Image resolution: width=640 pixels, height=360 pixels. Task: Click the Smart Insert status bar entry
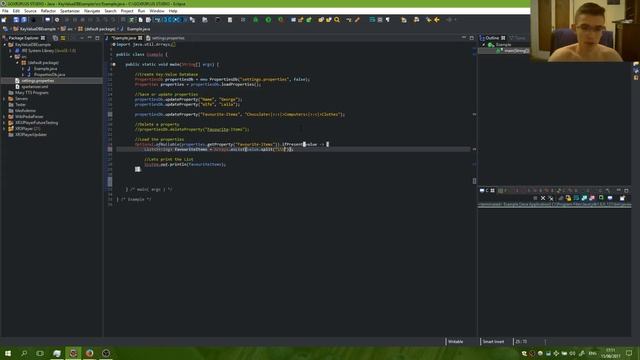point(493,342)
